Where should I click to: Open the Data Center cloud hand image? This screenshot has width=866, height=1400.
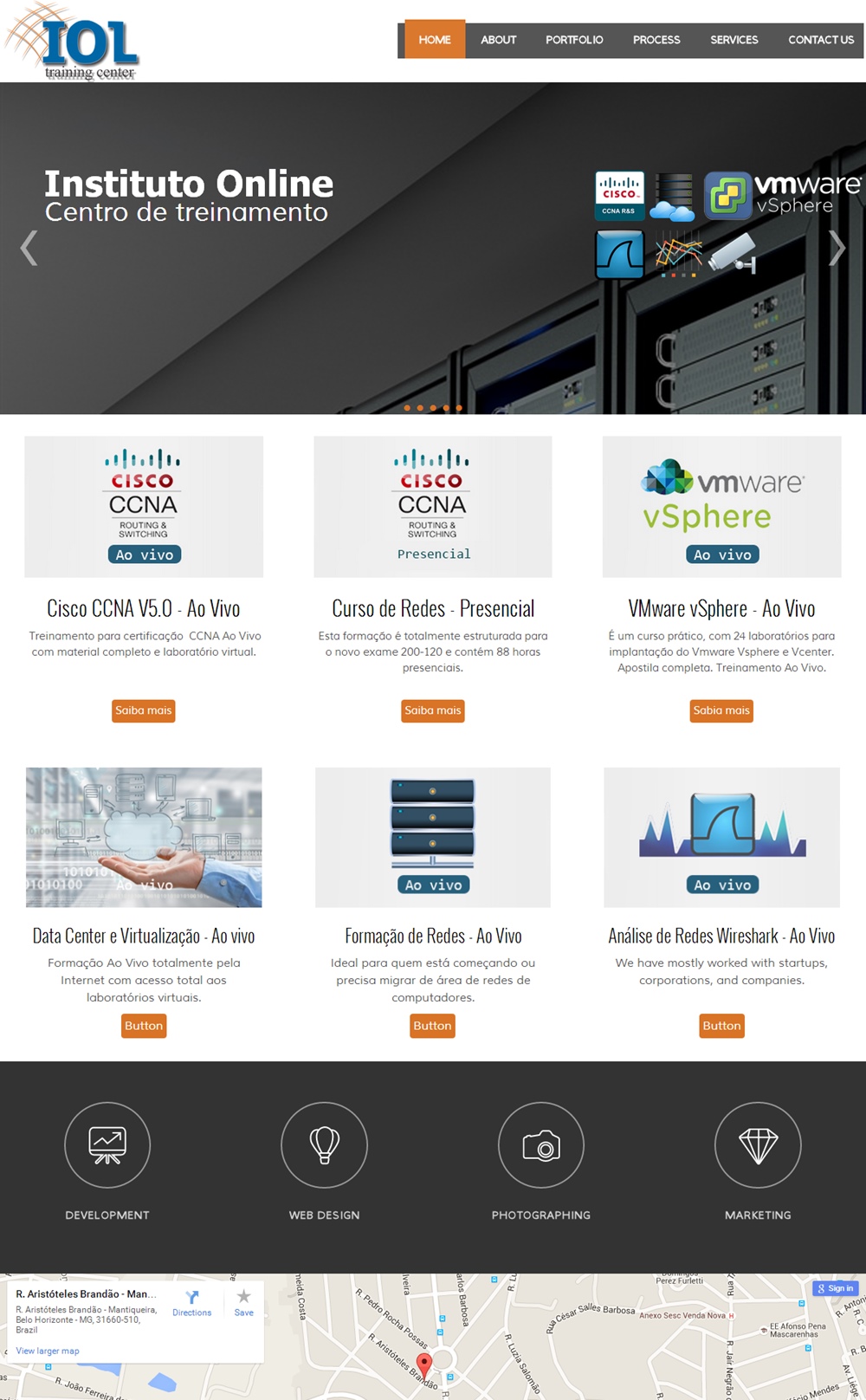point(144,837)
